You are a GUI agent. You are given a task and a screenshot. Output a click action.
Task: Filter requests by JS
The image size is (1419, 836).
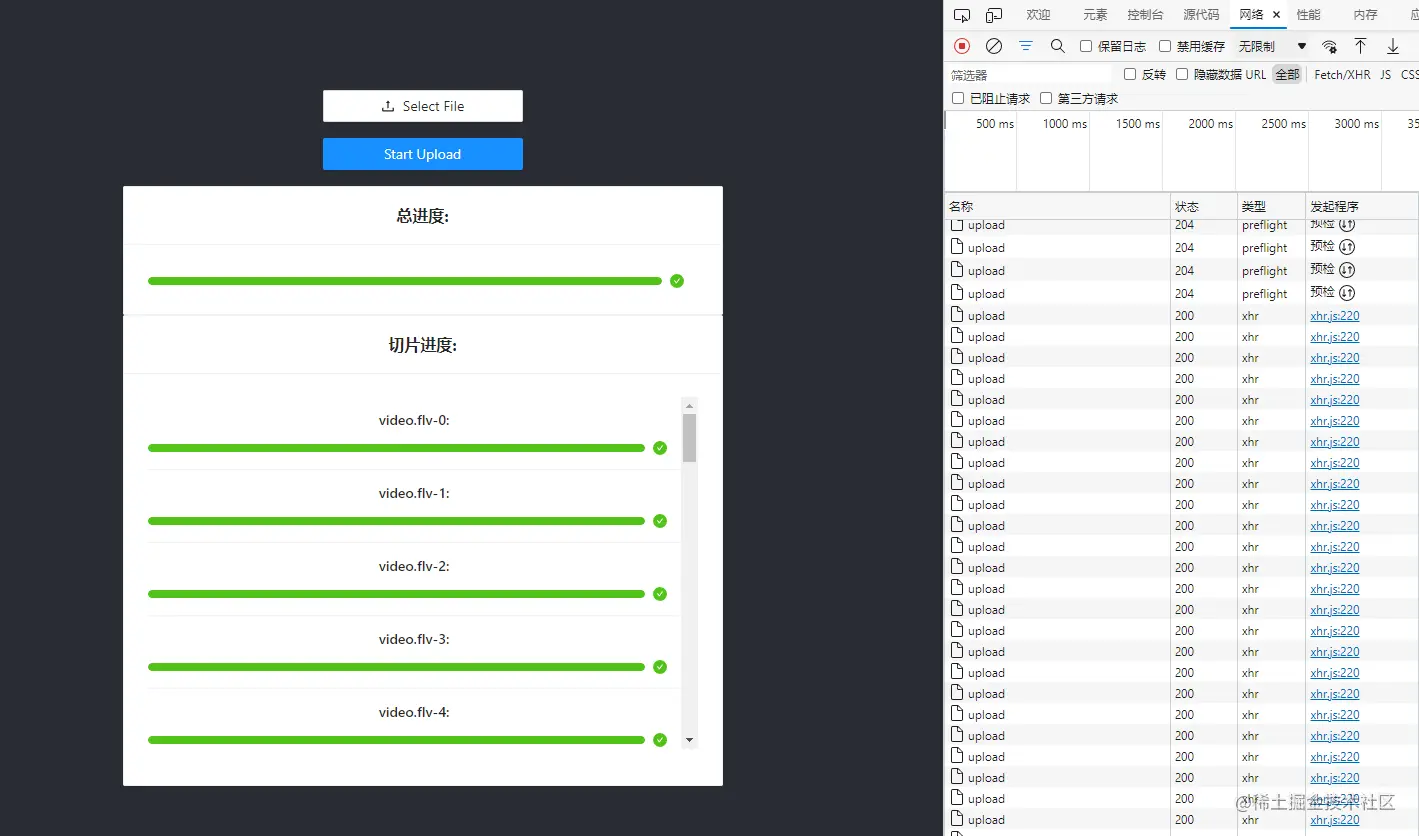1385,74
